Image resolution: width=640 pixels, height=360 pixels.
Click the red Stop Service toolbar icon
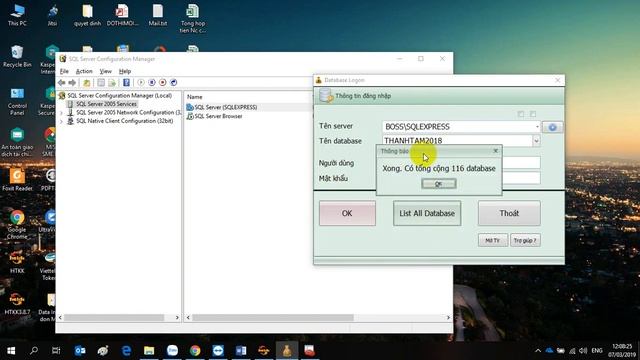point(162,82)
